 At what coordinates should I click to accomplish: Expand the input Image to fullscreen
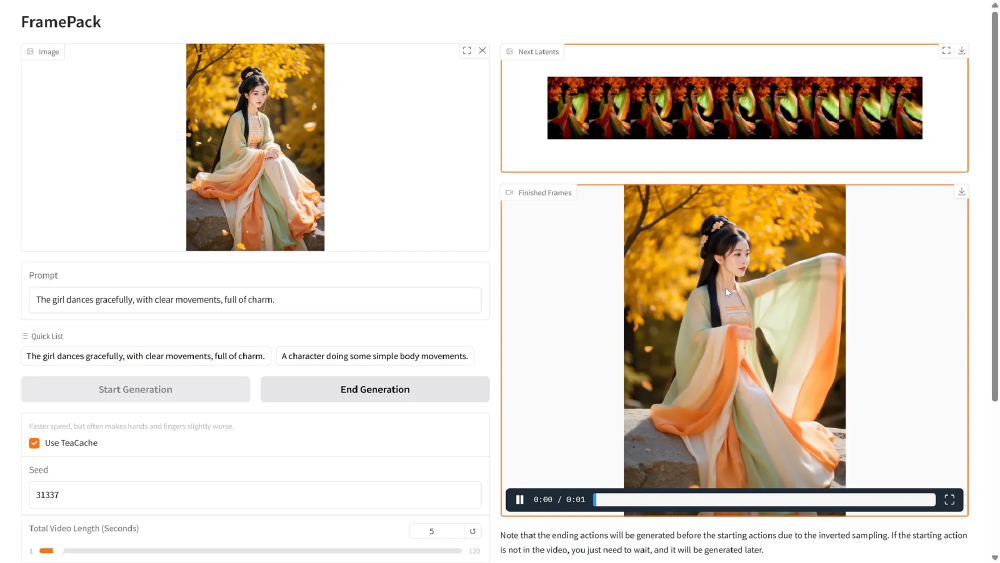point(467,51)
